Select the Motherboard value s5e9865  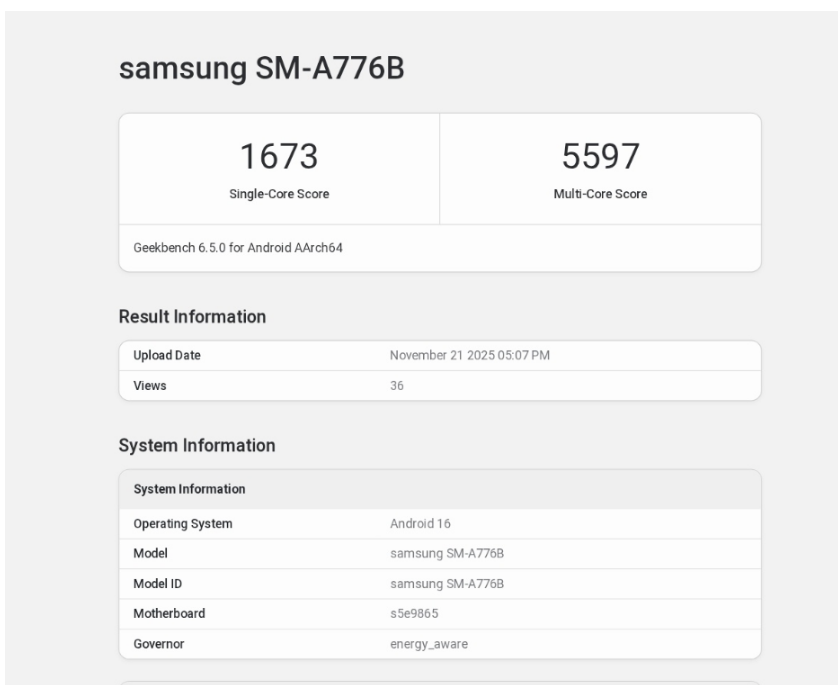(412, 607)
